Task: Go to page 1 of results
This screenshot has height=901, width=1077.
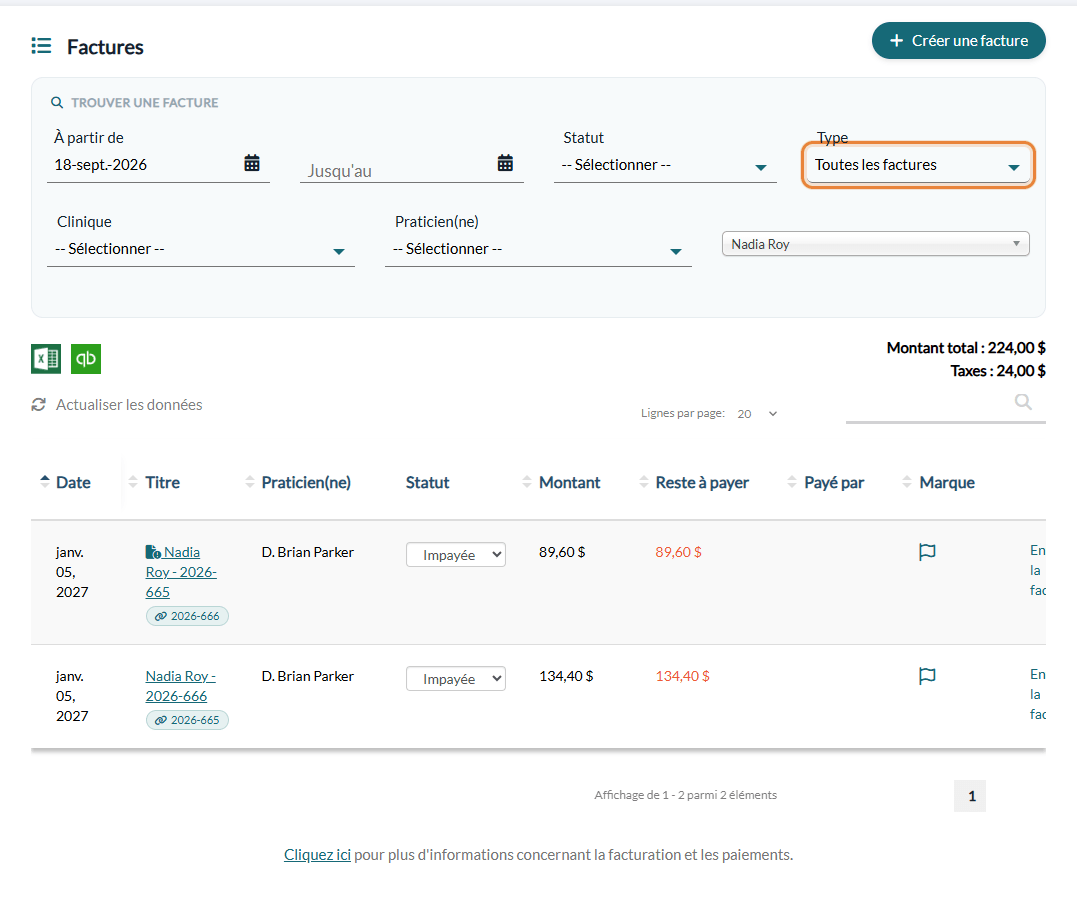Action: pos(970,796)
